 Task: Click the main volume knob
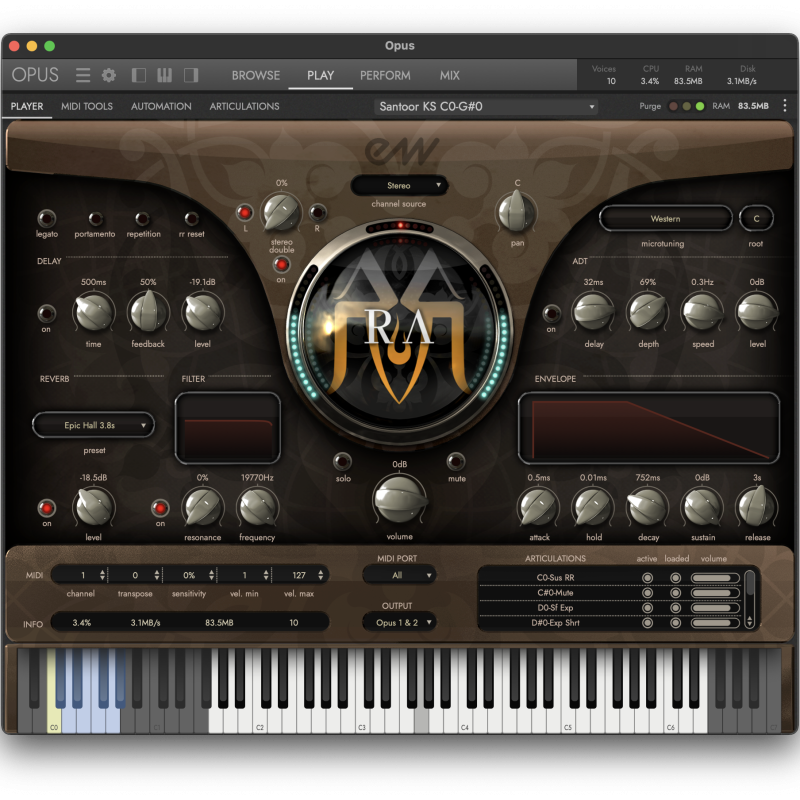[399, 499]
